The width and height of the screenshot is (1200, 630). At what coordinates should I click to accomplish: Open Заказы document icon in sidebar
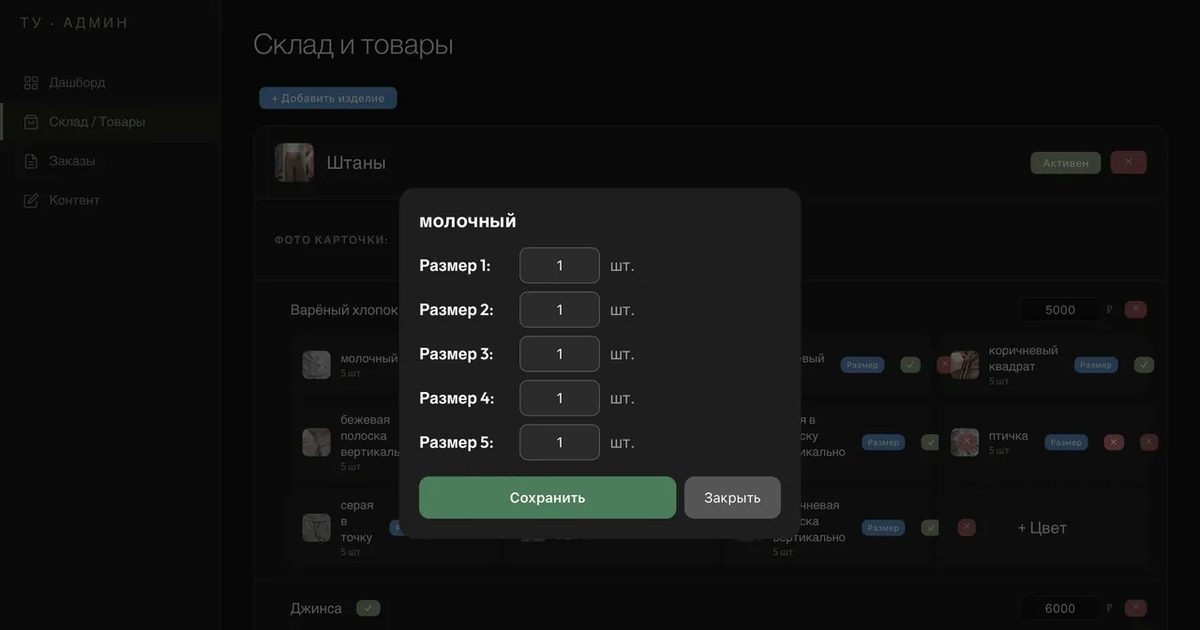(31, 161)
